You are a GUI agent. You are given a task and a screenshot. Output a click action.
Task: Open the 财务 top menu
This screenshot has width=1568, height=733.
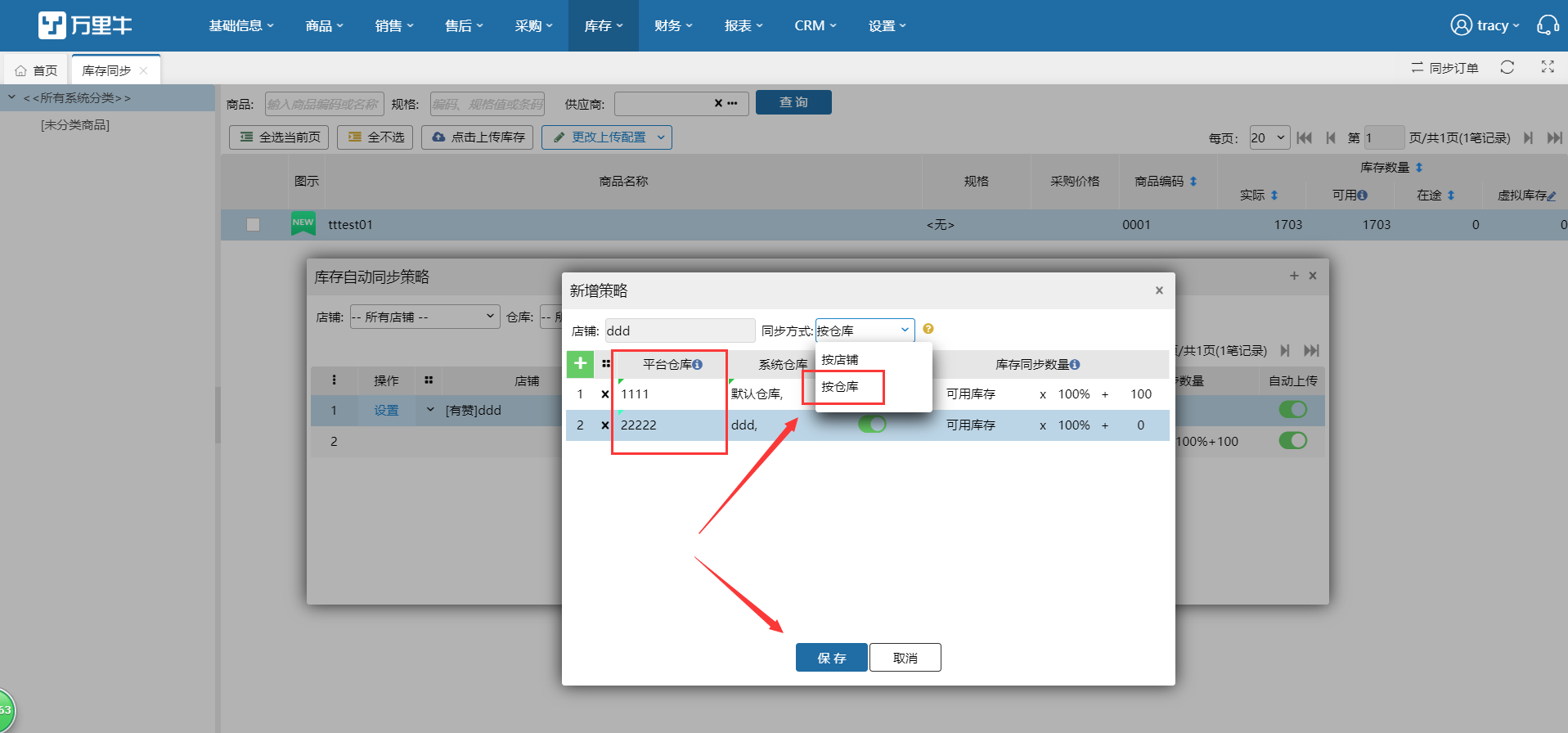pyautogui.click(x=673, y=25)
